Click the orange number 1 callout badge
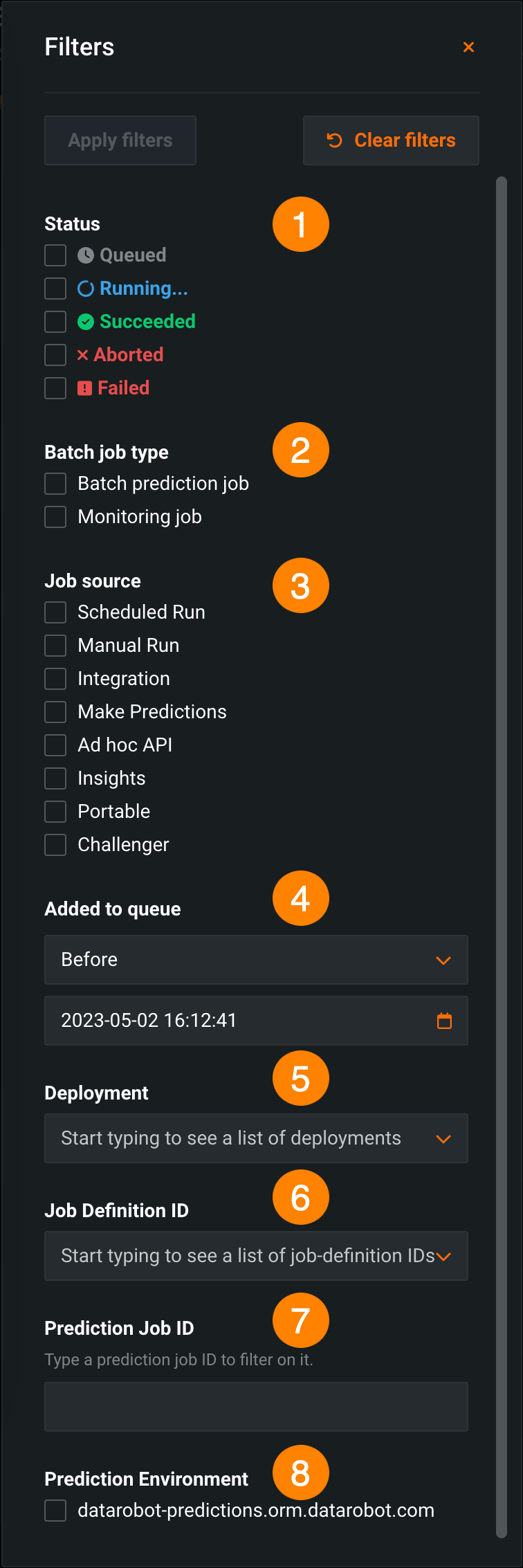 coord(300,224)
